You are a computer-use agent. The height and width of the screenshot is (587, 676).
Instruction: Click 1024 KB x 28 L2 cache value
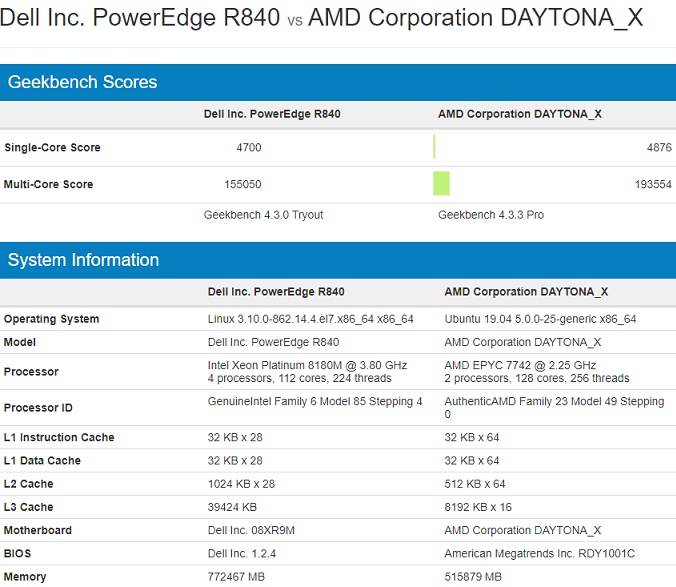[241, 484]
